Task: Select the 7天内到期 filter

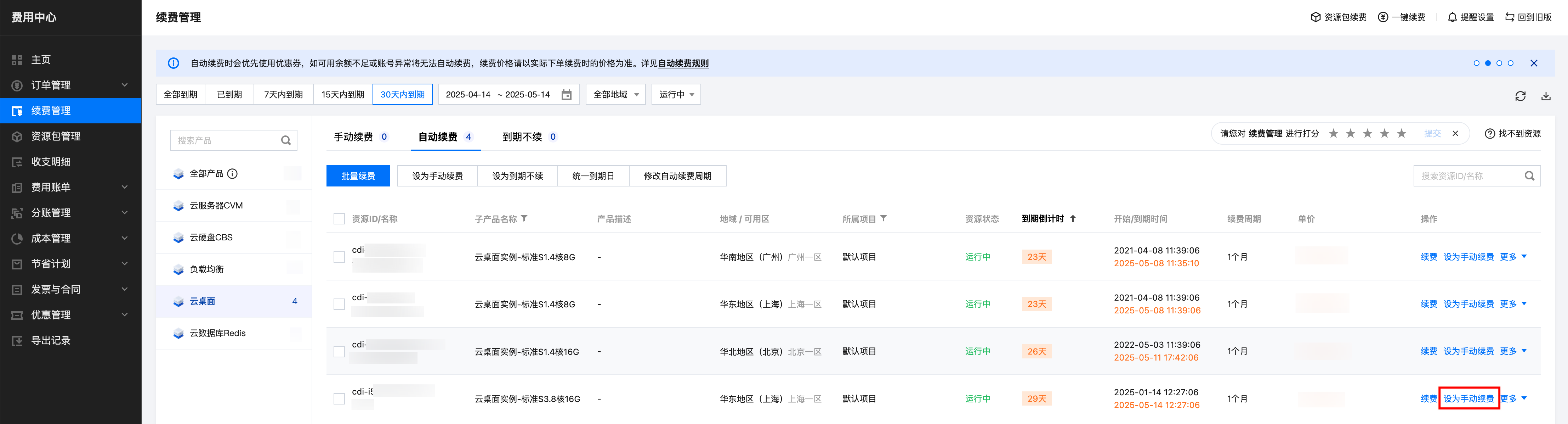Action: 283,94
